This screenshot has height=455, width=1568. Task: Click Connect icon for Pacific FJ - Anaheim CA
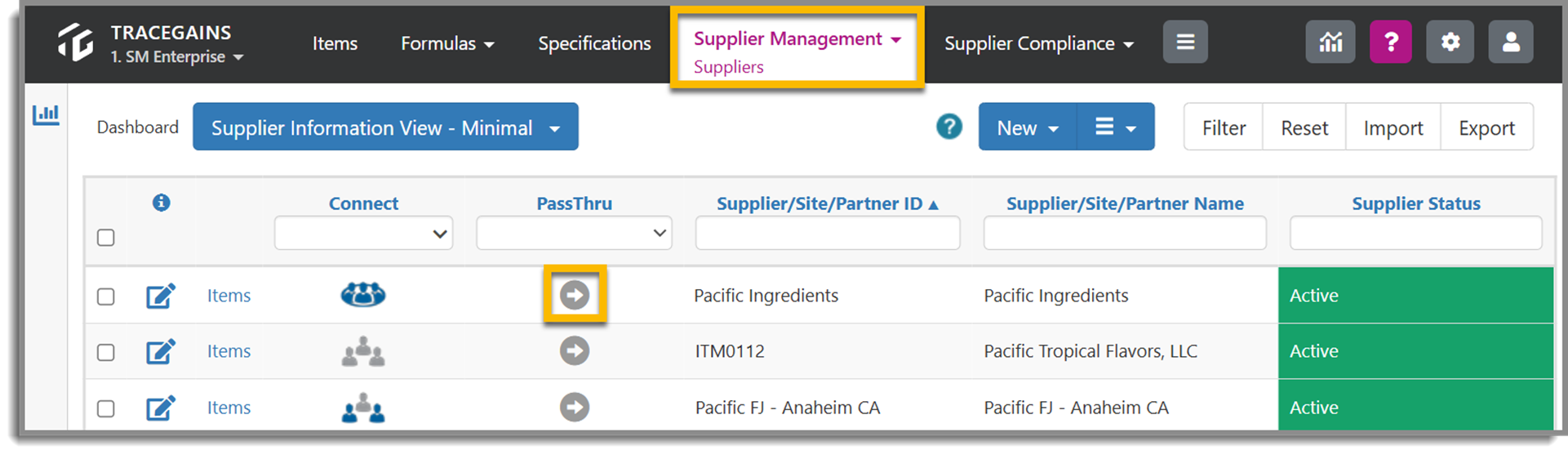coord(363,408)
